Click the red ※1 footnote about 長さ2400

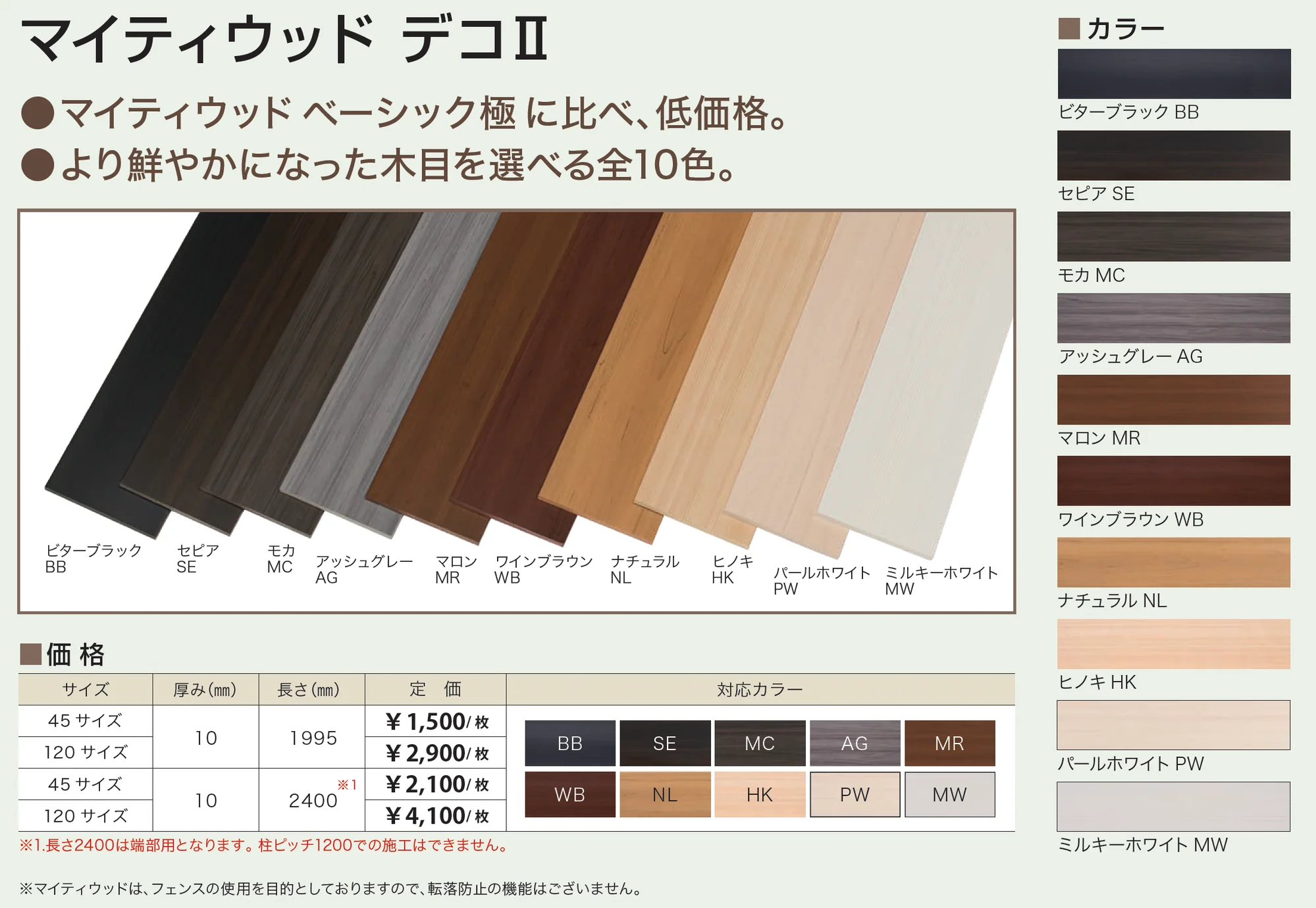[x=264, y=845]
